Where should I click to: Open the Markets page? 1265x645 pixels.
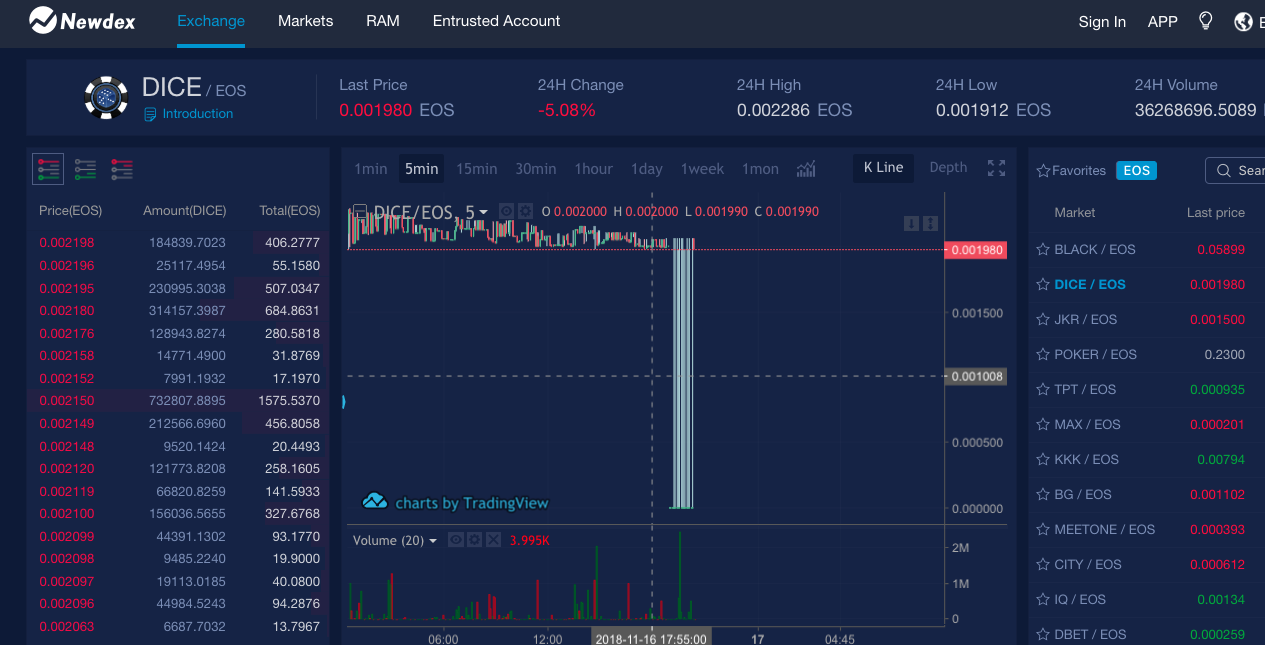click(x=306, y=21)
